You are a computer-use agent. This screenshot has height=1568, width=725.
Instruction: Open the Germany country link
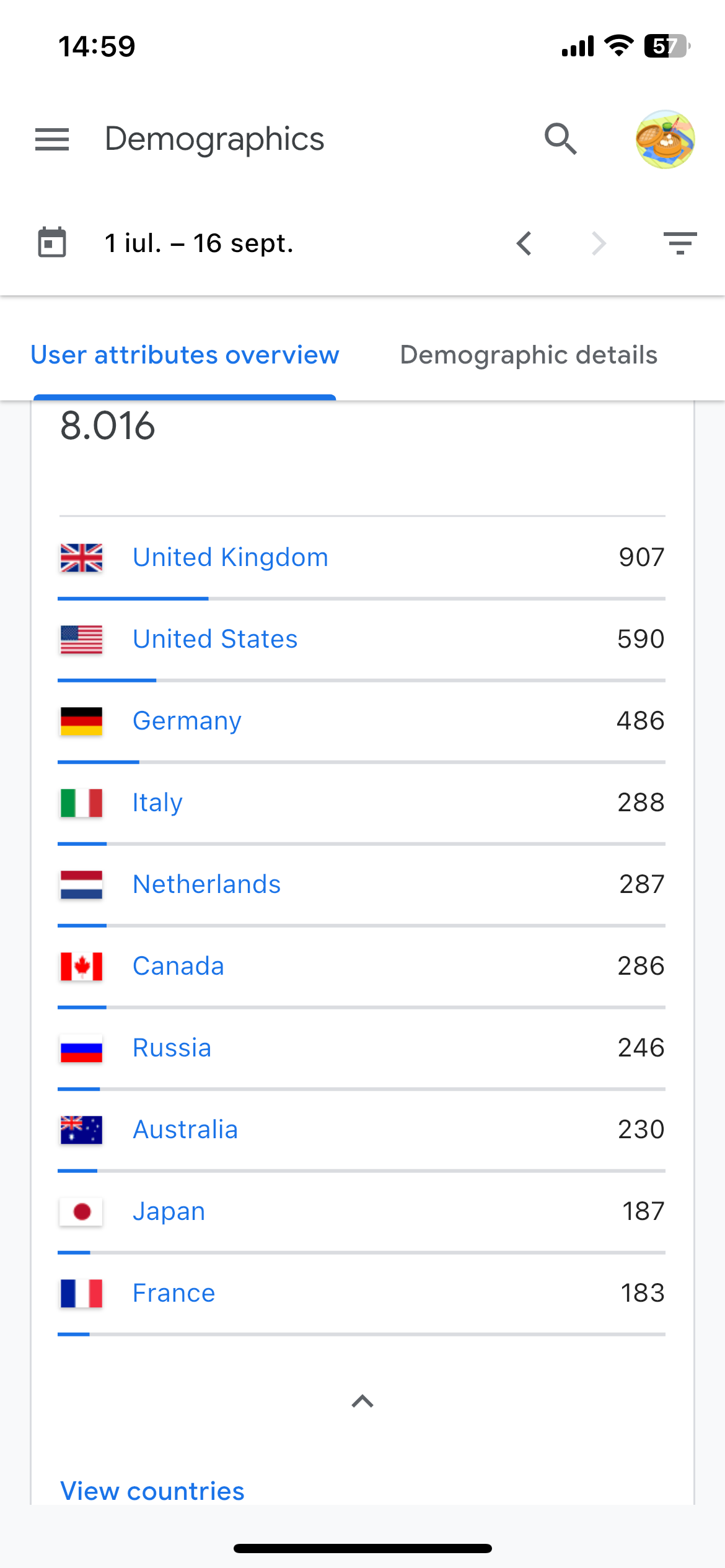187,721
